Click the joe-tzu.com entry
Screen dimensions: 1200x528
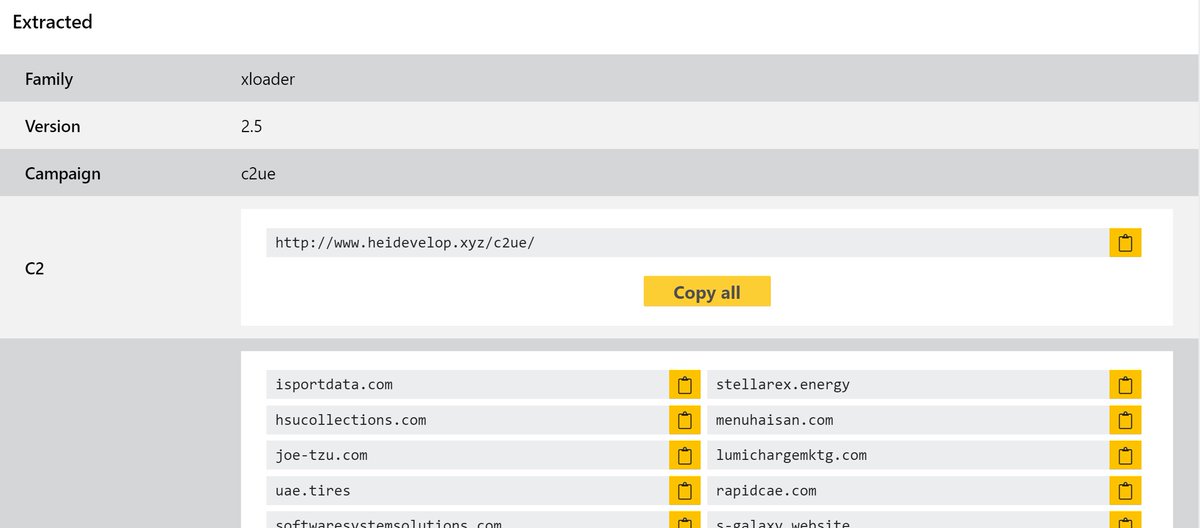[x=468, y=455]
